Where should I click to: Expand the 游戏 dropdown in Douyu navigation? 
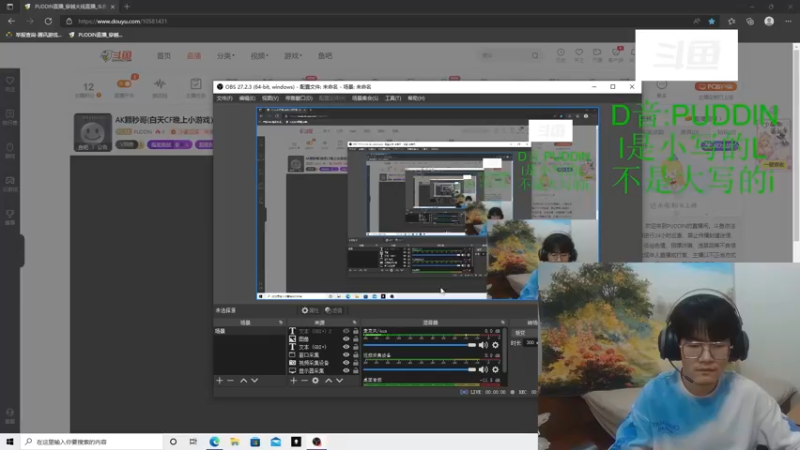(x=293, y=56)
